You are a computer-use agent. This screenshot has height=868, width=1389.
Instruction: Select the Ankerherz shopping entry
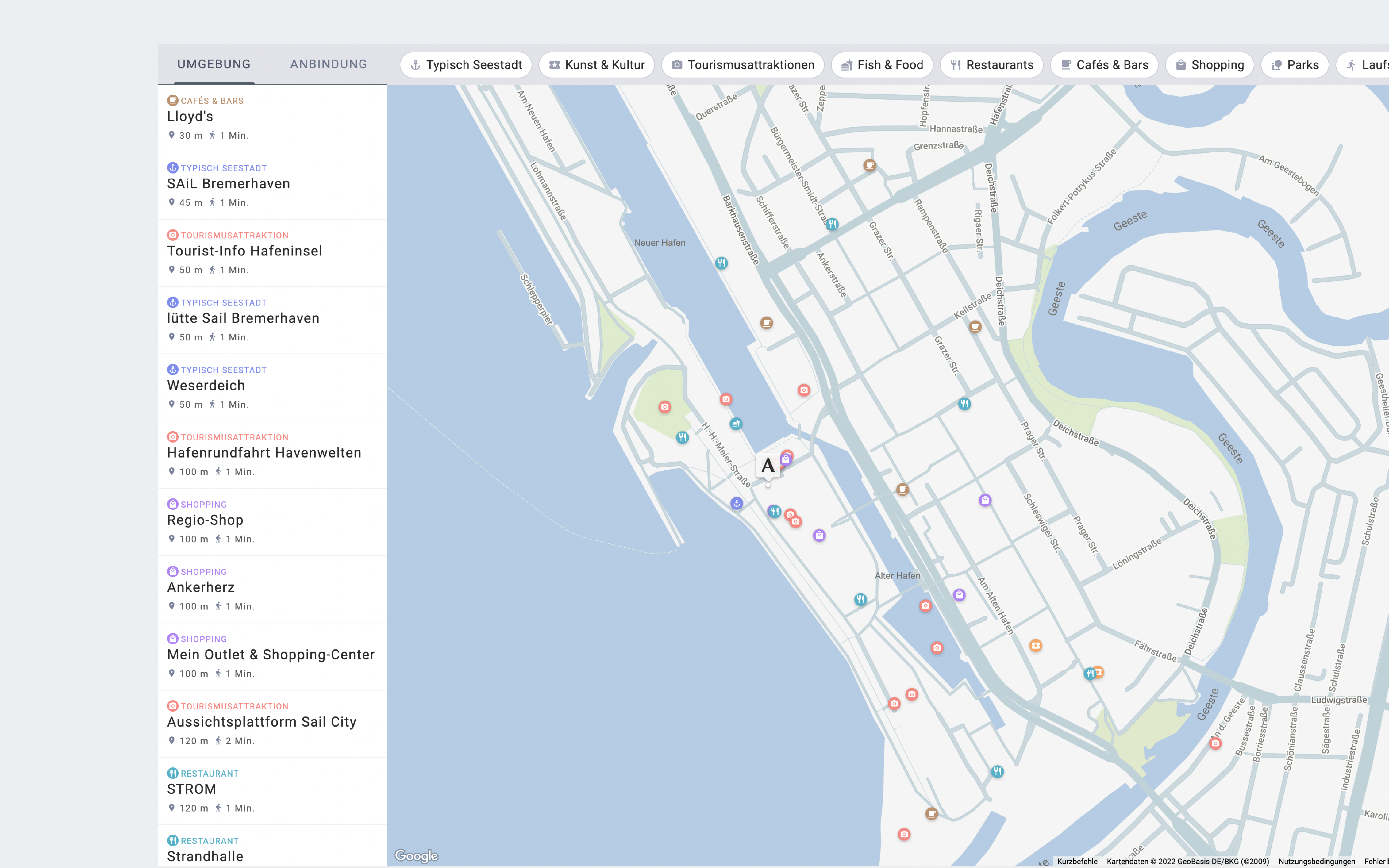click(273, 589)
